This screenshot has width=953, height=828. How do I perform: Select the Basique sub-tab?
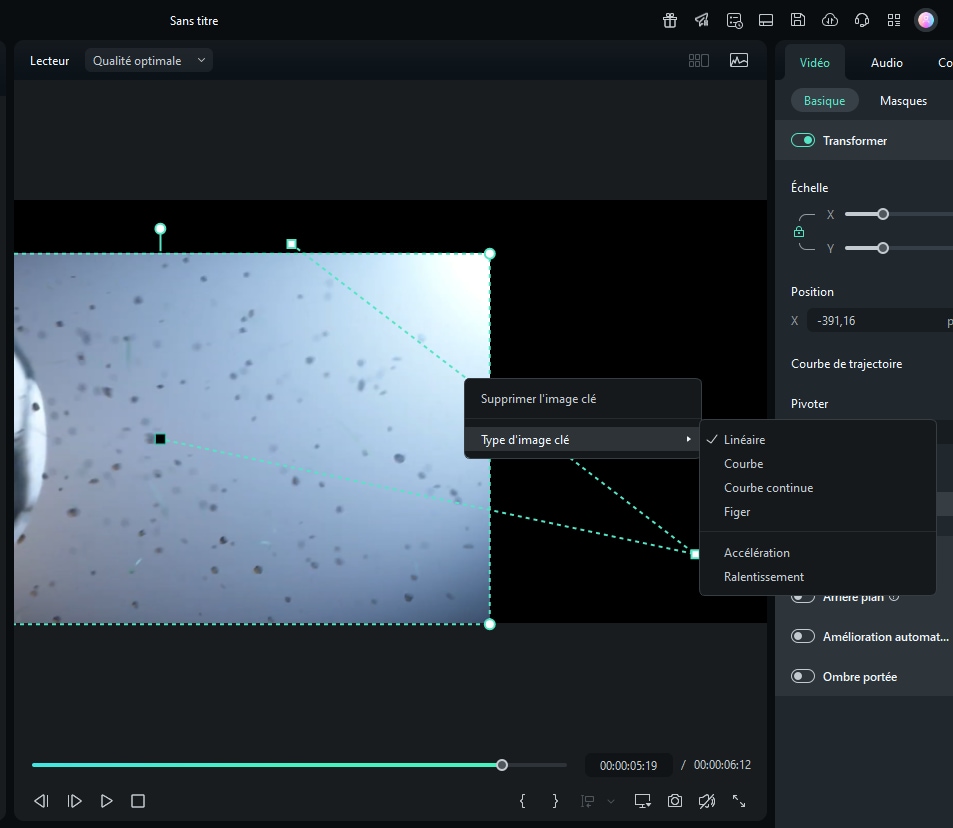coord(824,101)
